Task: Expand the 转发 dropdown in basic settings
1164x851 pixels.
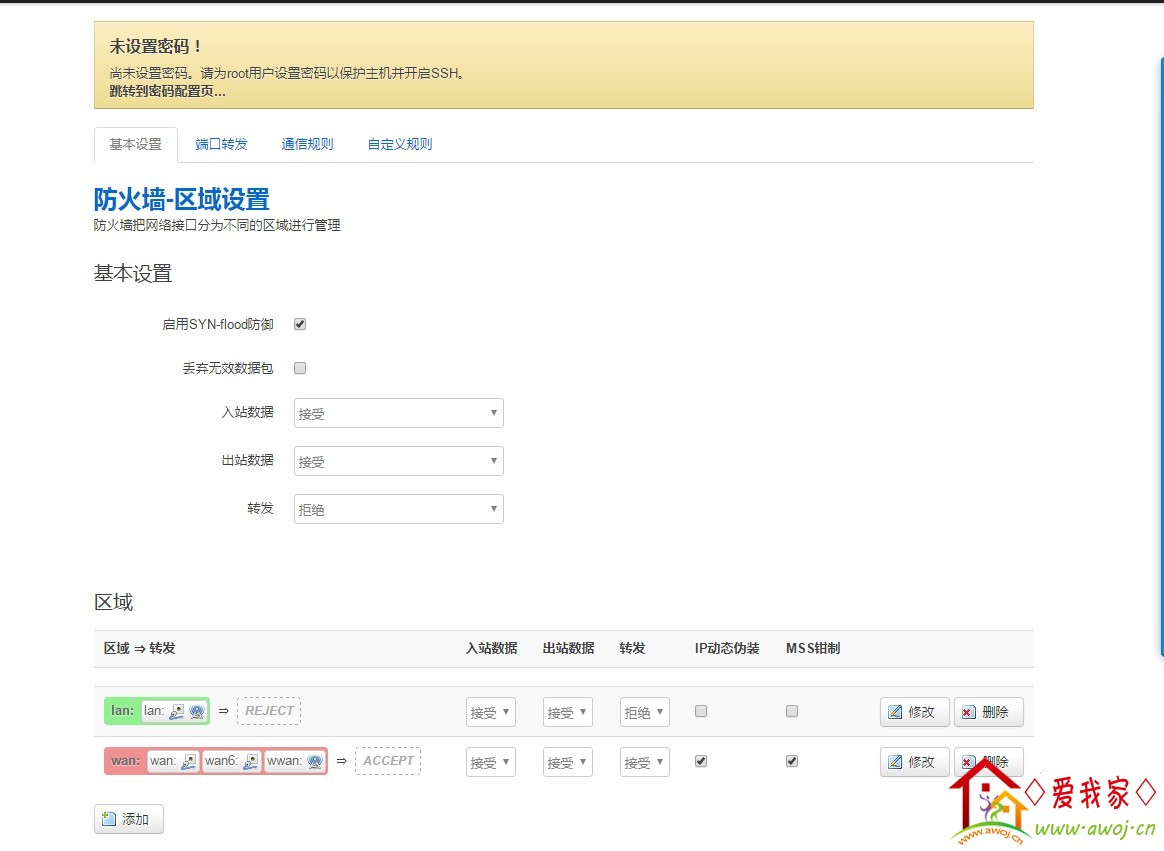Action: [398, 509]
